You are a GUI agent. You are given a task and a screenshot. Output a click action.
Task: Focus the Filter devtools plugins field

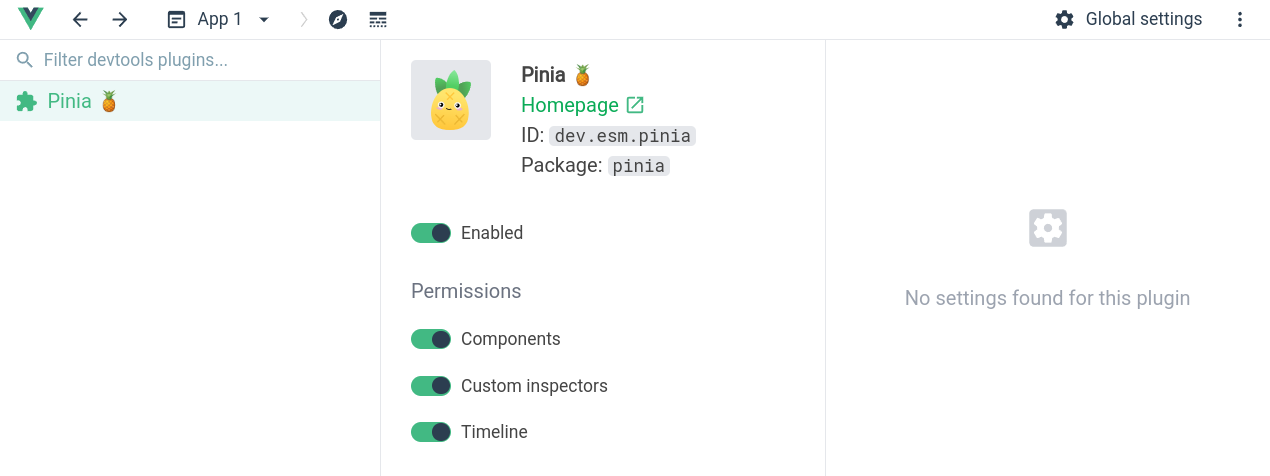pos(190,60)
